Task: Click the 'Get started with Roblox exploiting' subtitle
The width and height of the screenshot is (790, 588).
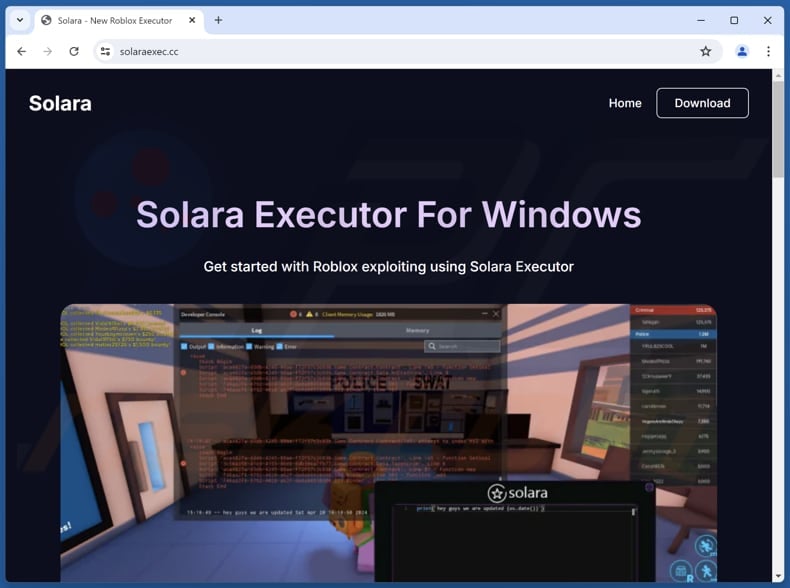Action: tap(388, 267)
